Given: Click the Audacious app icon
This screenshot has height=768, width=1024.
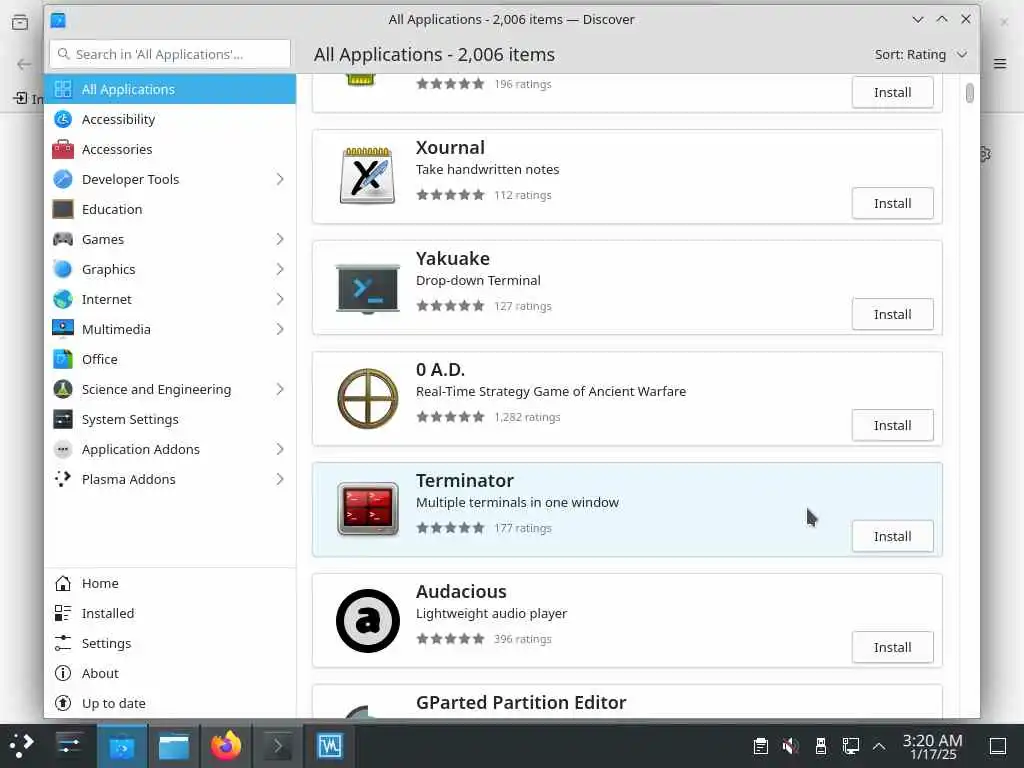Looking at the screenshot, I should tap(368, 620).
